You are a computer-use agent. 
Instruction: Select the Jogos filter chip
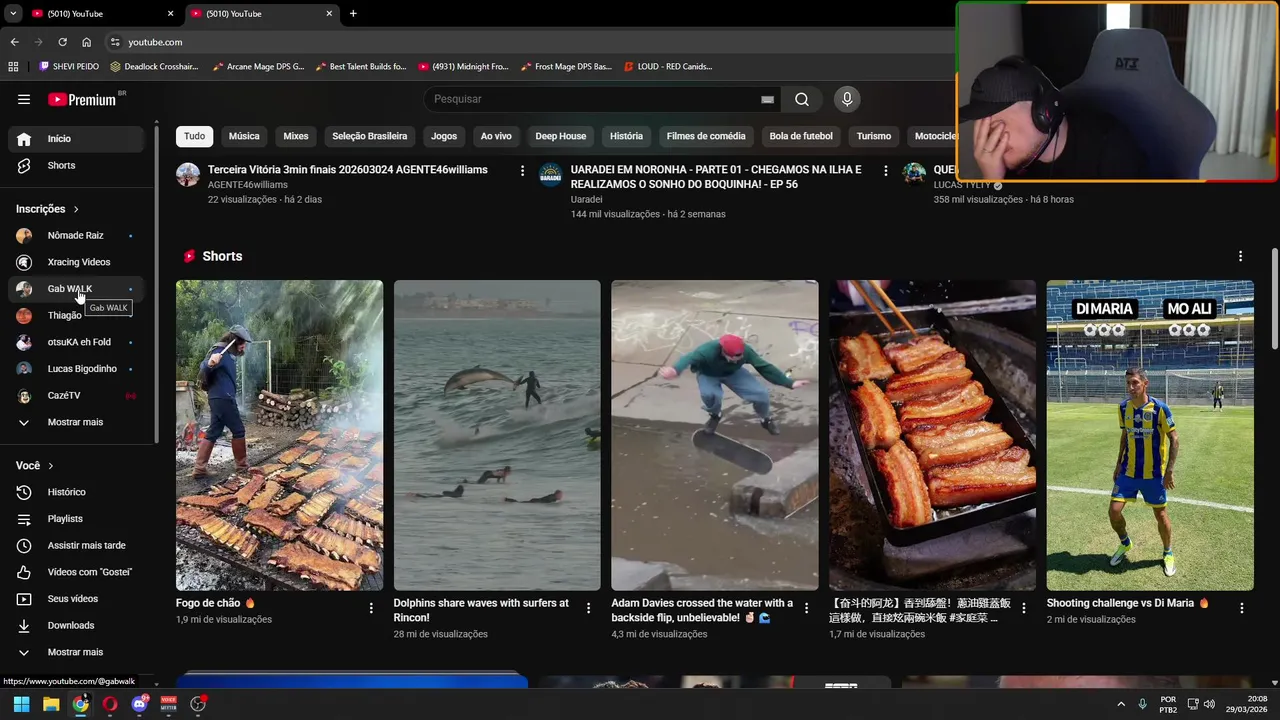click(444, 136)
